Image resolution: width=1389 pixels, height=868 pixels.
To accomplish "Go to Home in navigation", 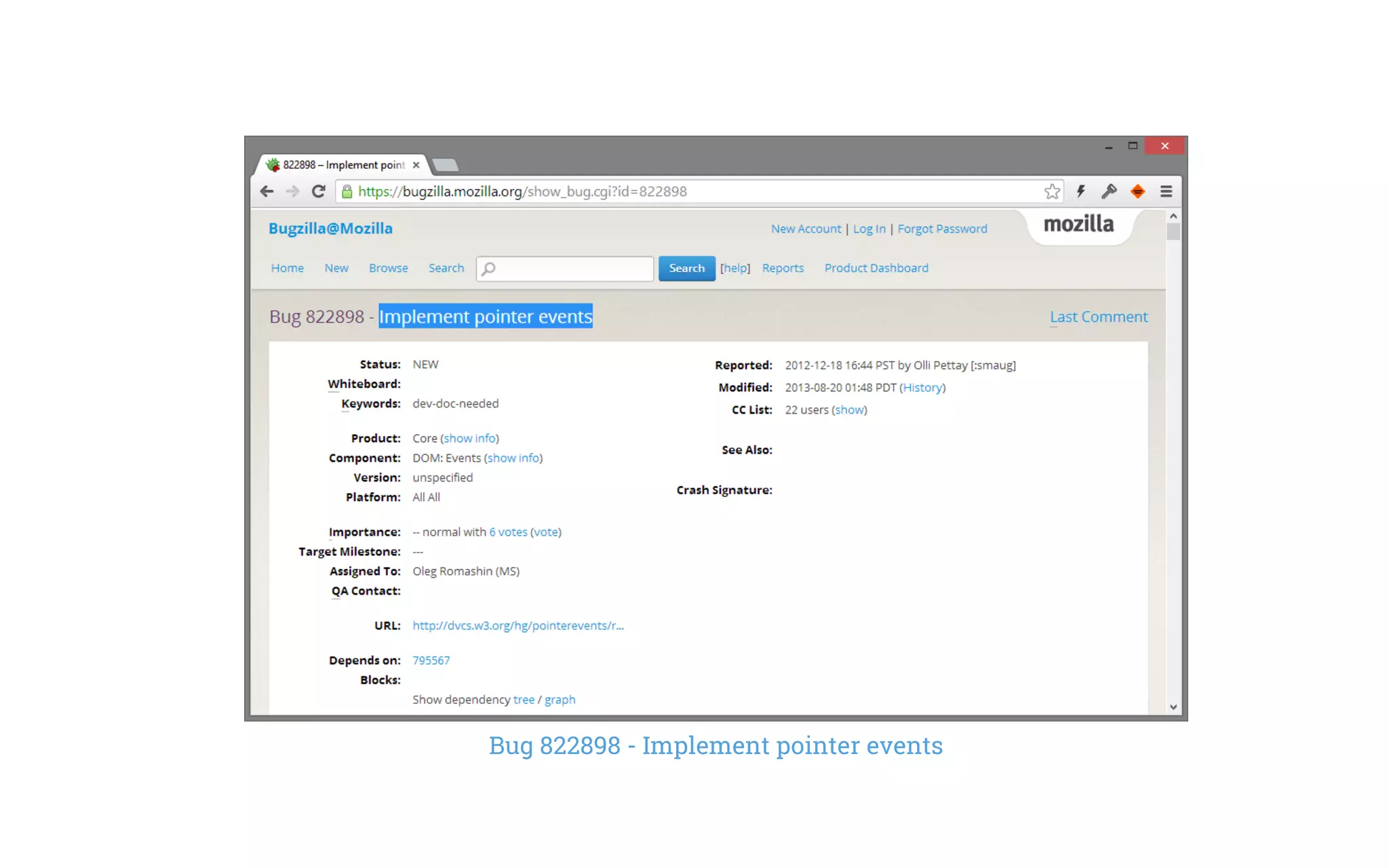I will (x=288, y=268).
